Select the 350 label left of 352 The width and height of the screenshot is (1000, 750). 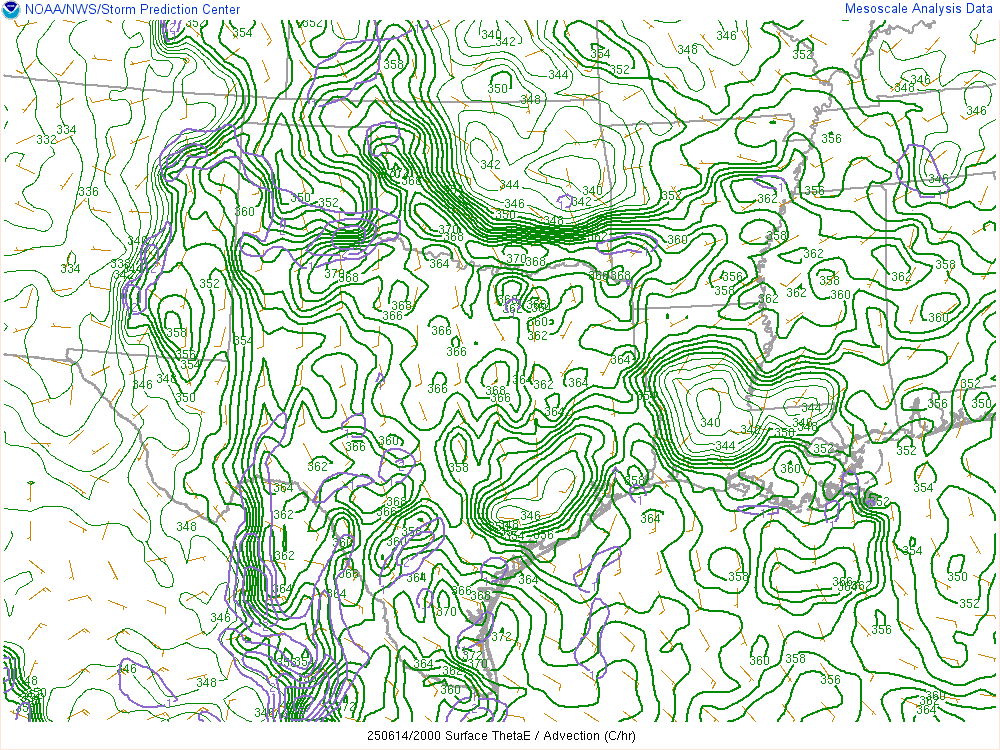(x=300, y=197)
